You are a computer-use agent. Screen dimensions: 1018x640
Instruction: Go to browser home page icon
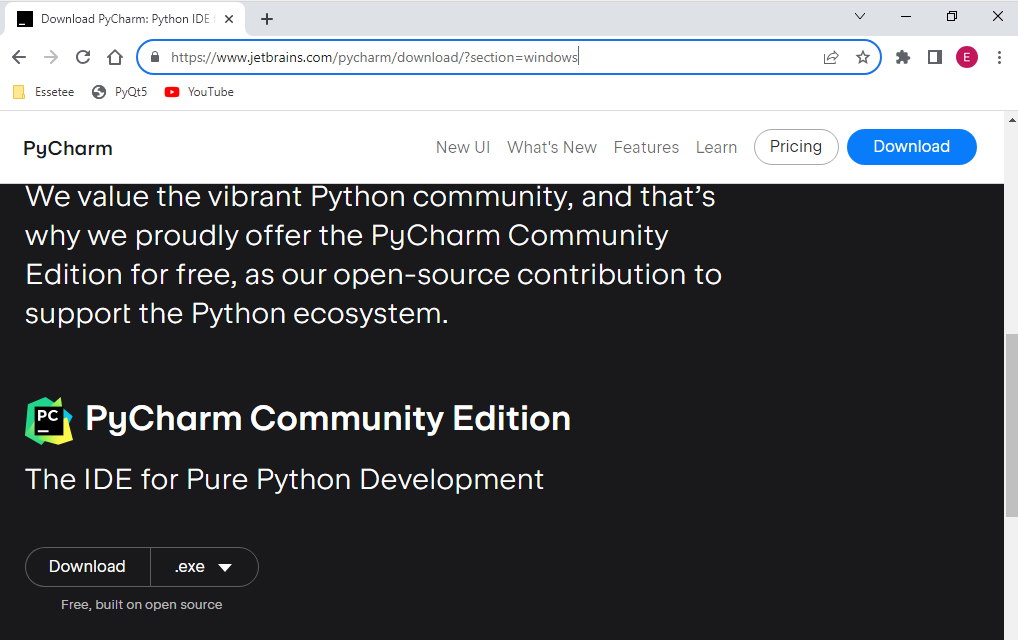tap(115, 57)
